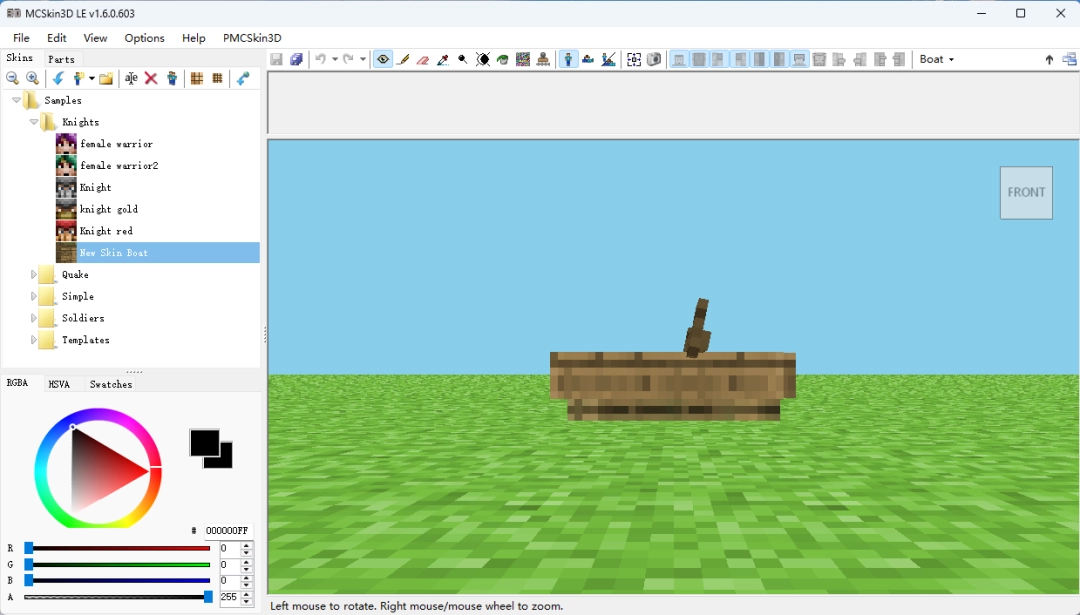Image resolution: width=1080 pixels, height=615 pixels.
Task: Select the Eraser tool
Action: click(422, 59)
